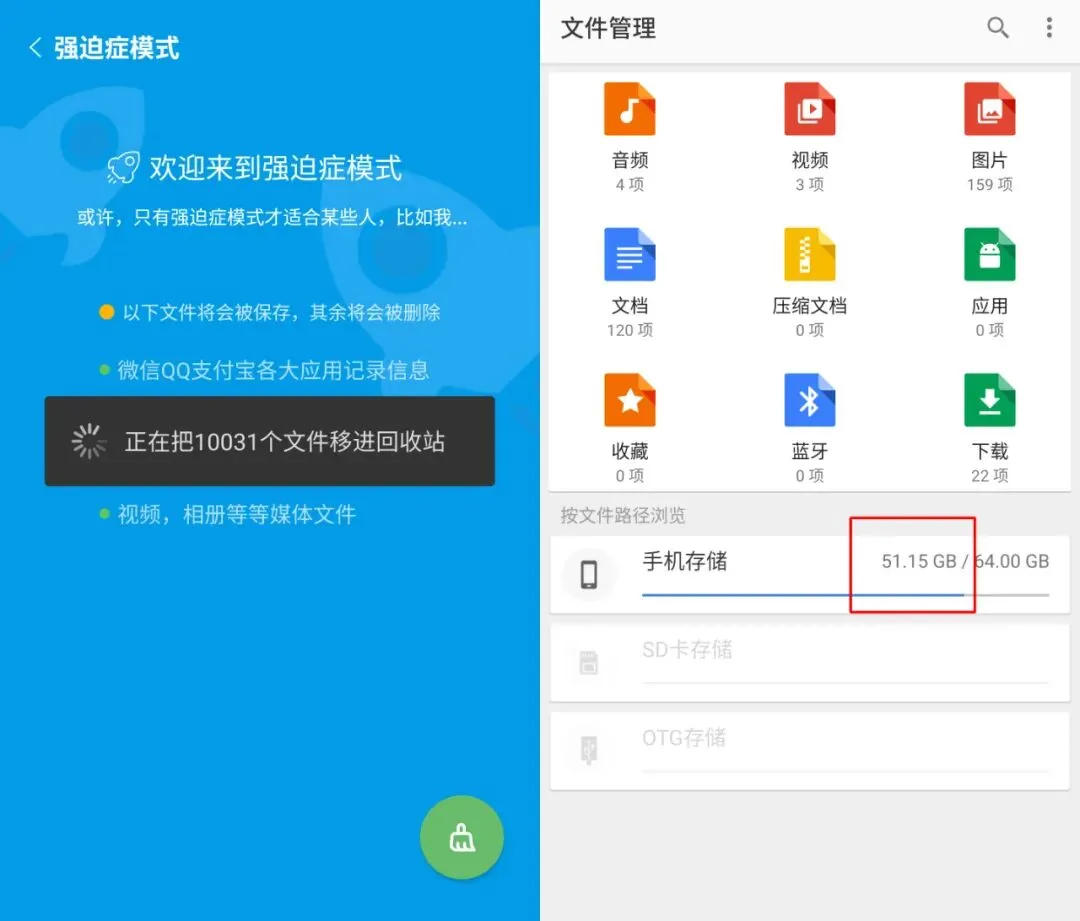
Task: Open the SD卡存储 entry
Action: [x=809, y=663]
